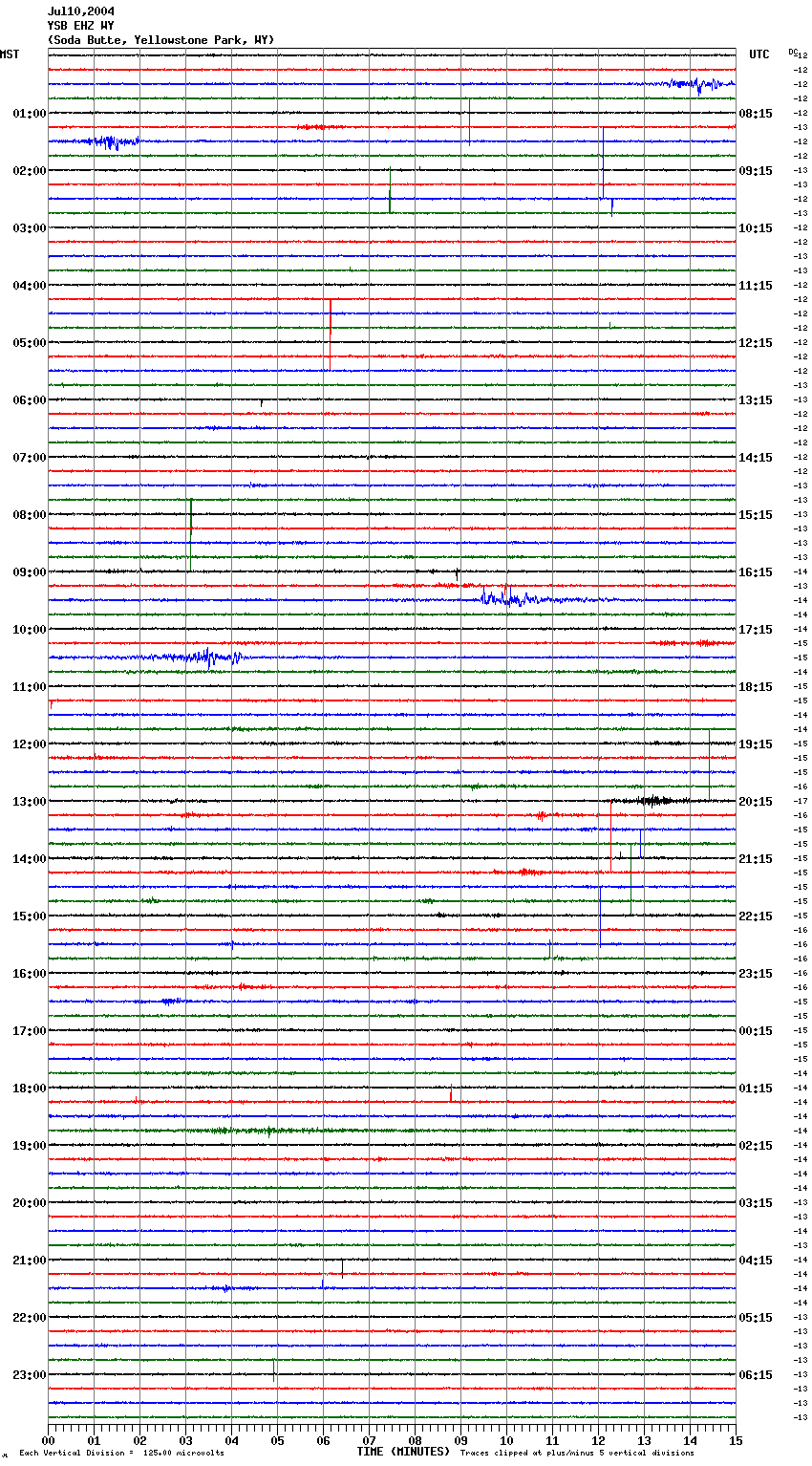
Task: Click the 14:15 UTC time label
Action: [x=756, y=458]
